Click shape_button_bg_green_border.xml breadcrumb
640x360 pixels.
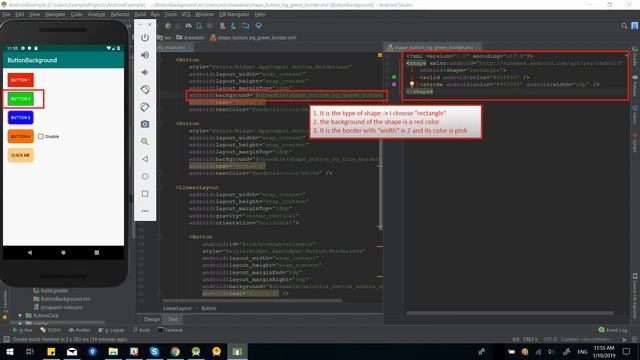click(253, 38)
